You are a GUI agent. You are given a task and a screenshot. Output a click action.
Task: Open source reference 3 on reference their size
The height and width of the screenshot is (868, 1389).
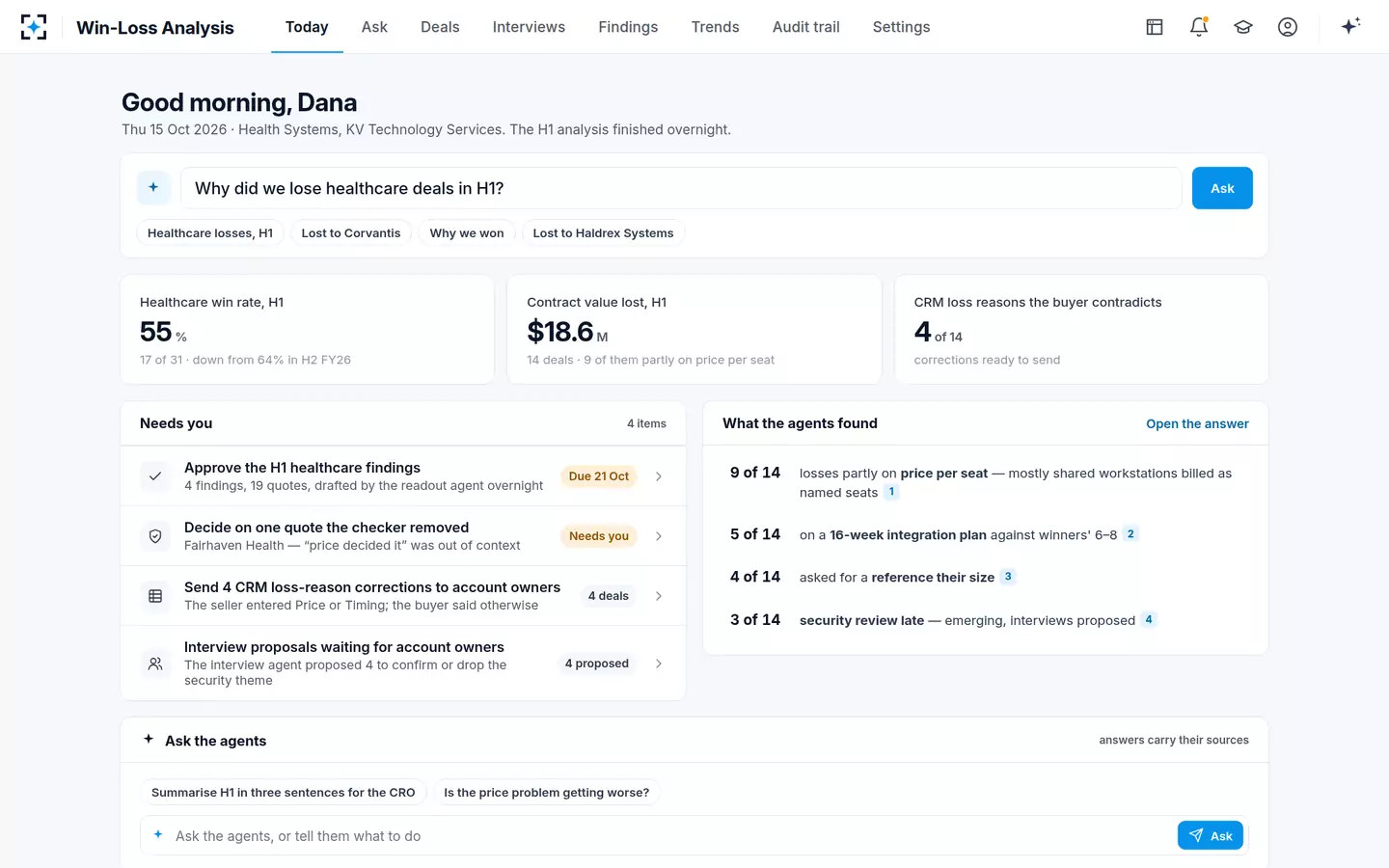(1008, 577)
